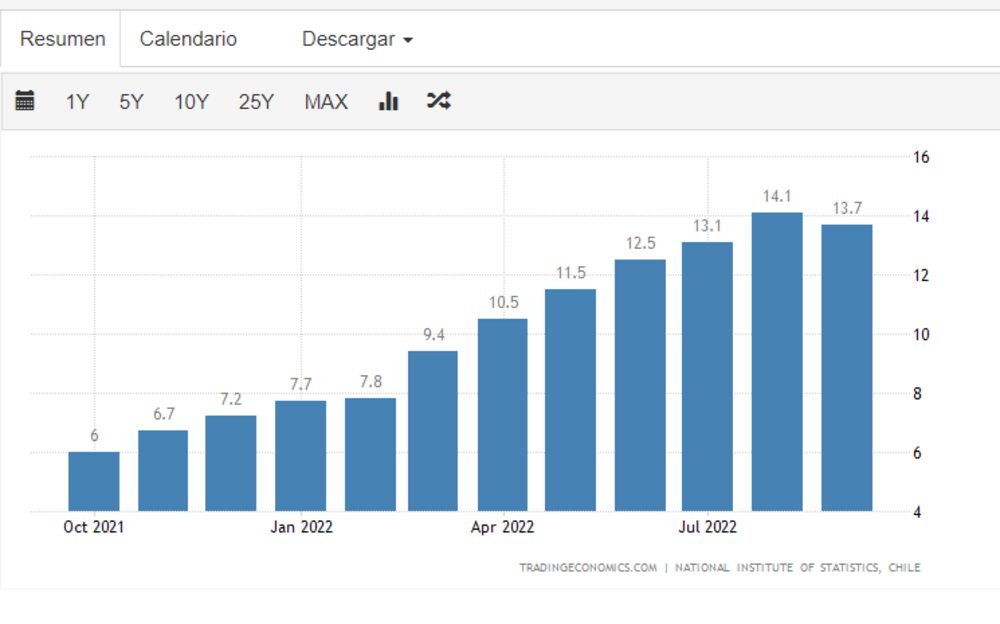Open the date range calendar picker icon
This screenshot has width=1000, height=624.
point(27,100)
